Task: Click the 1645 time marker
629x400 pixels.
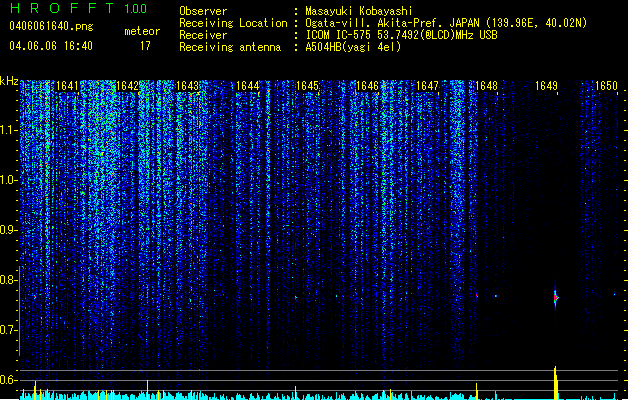Action: (307, 86)
